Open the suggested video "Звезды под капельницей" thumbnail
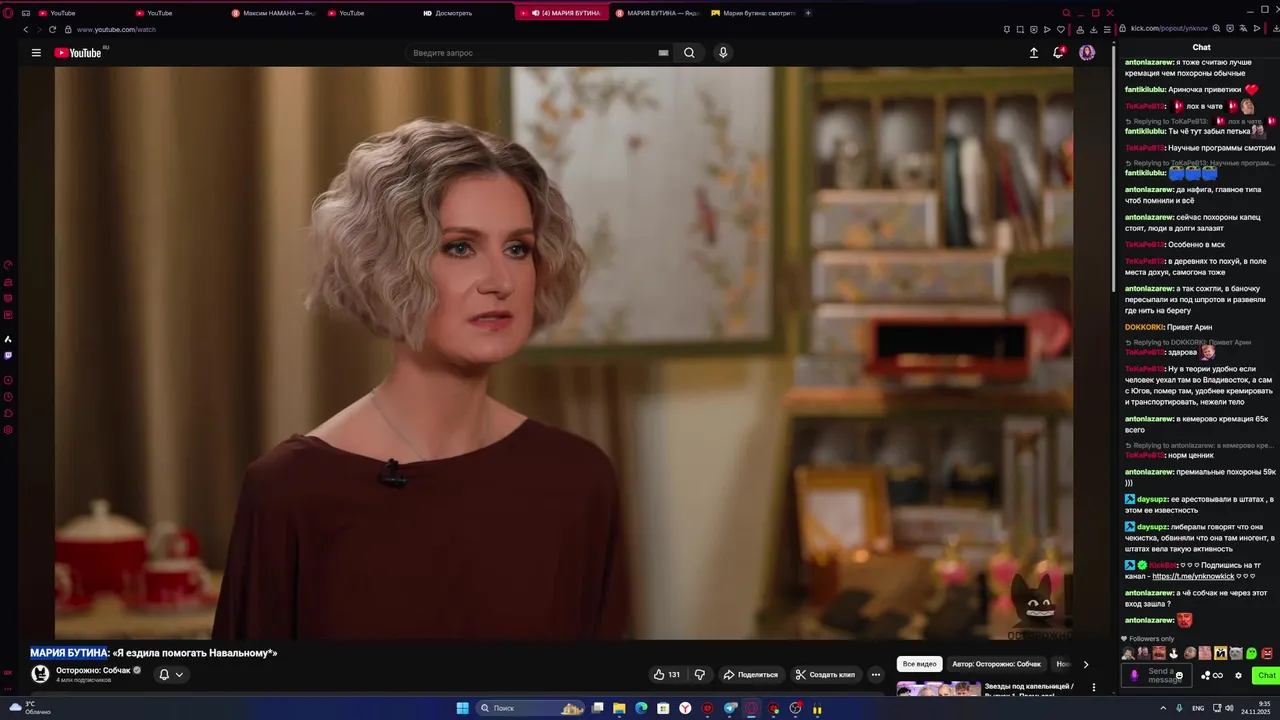The image size is (1280, 720). point(938,689)
